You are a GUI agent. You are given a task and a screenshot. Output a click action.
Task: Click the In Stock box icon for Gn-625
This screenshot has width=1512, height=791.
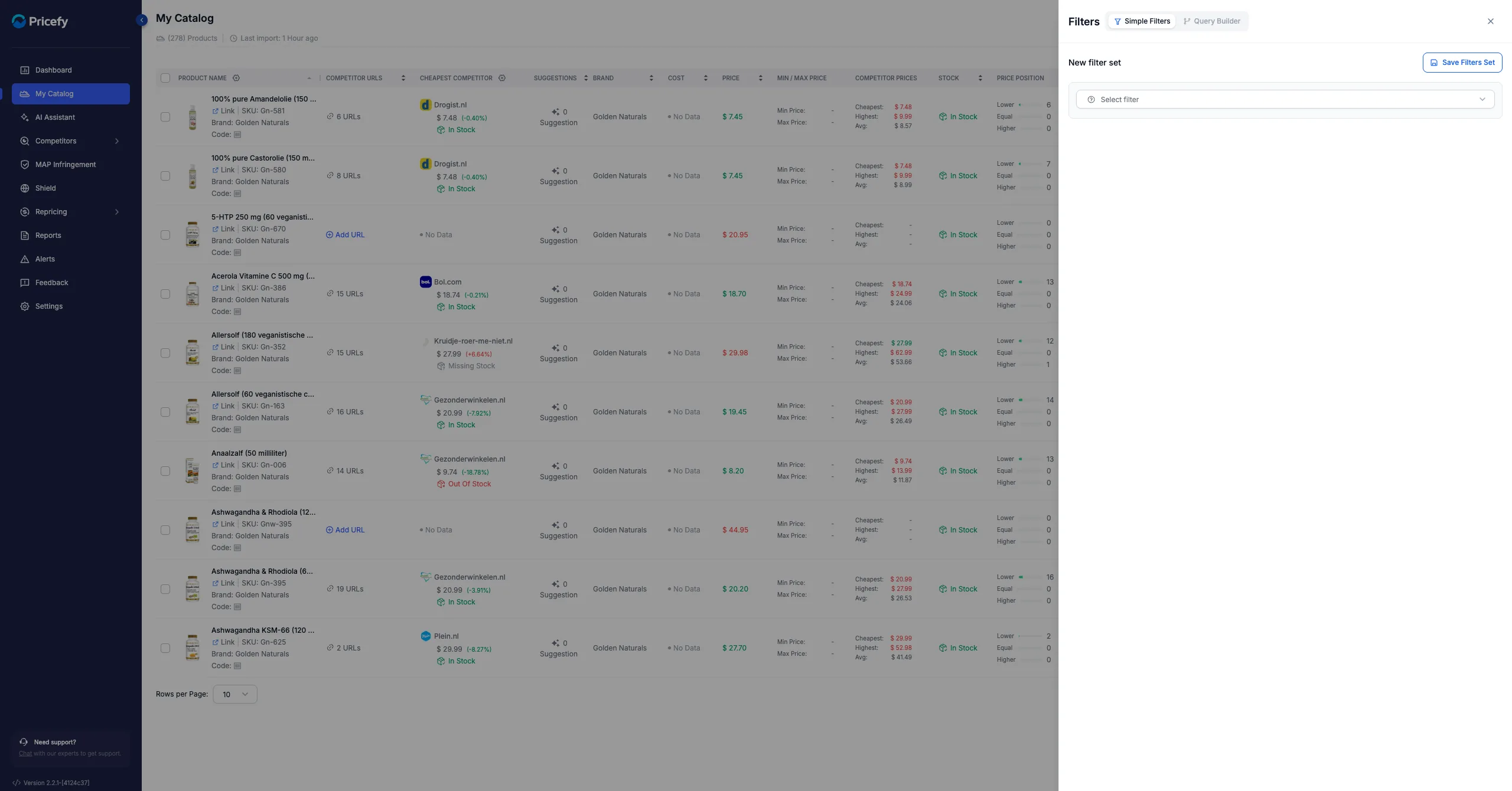point(943,648)
